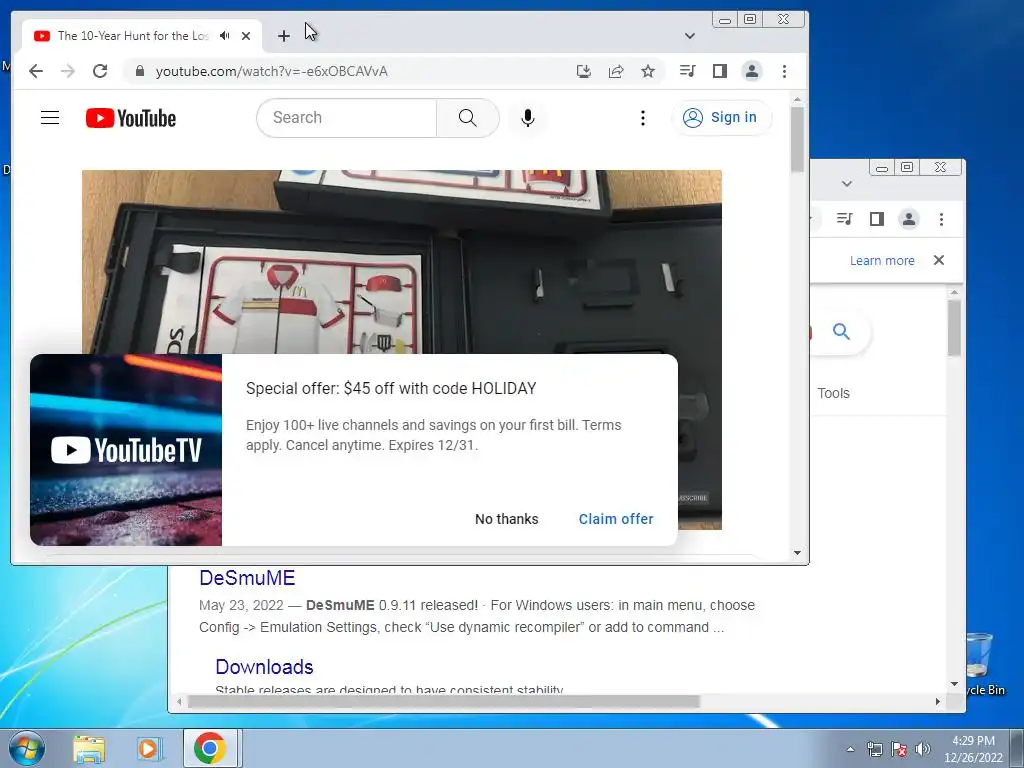The height and width of the screenshot is (768, 1024).
Task: Click Sign in button on YouTube
Action: coord(721,118)
